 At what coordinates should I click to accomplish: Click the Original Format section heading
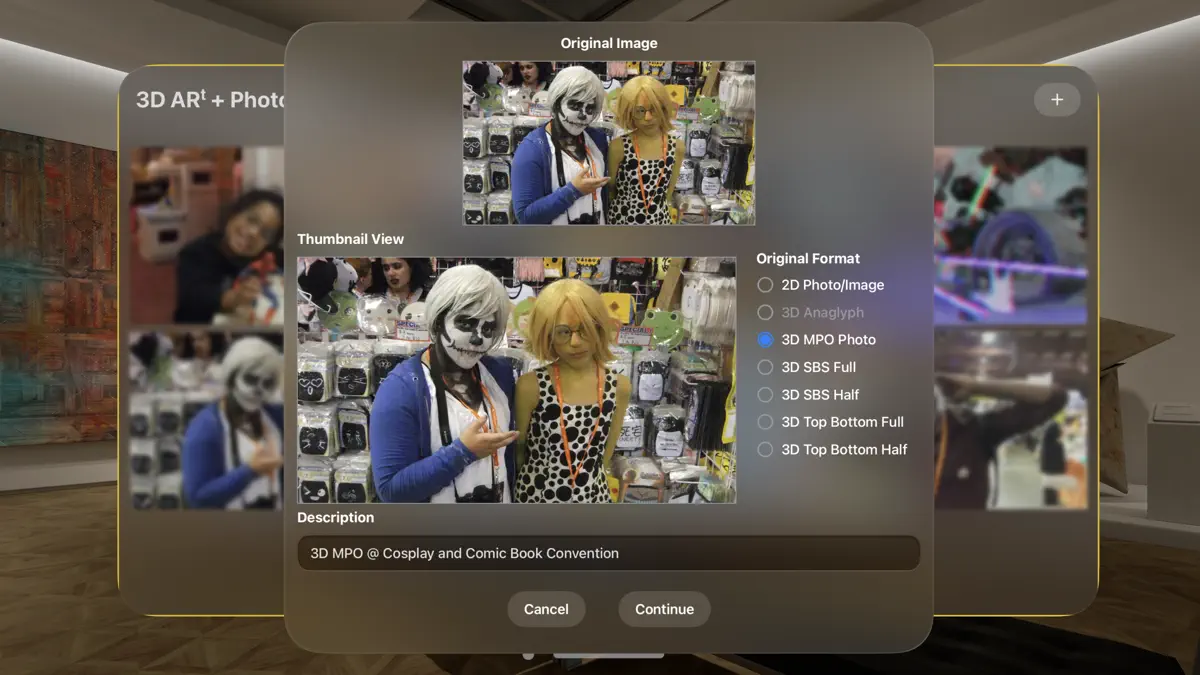coord(807,258)
